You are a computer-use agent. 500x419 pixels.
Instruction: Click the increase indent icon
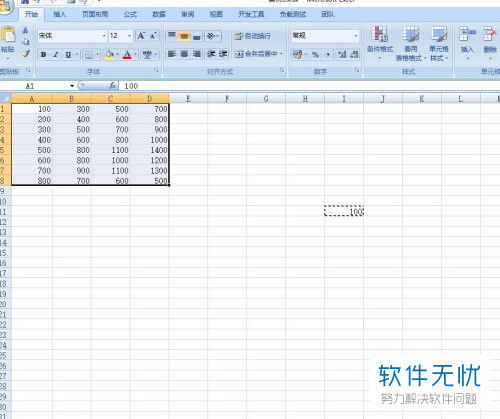click(x=223, y=54)
